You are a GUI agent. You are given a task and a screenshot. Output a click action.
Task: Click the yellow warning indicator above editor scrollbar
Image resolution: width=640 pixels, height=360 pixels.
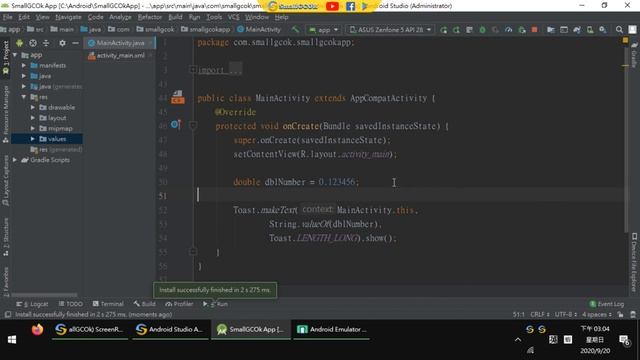tap(625, 40)
